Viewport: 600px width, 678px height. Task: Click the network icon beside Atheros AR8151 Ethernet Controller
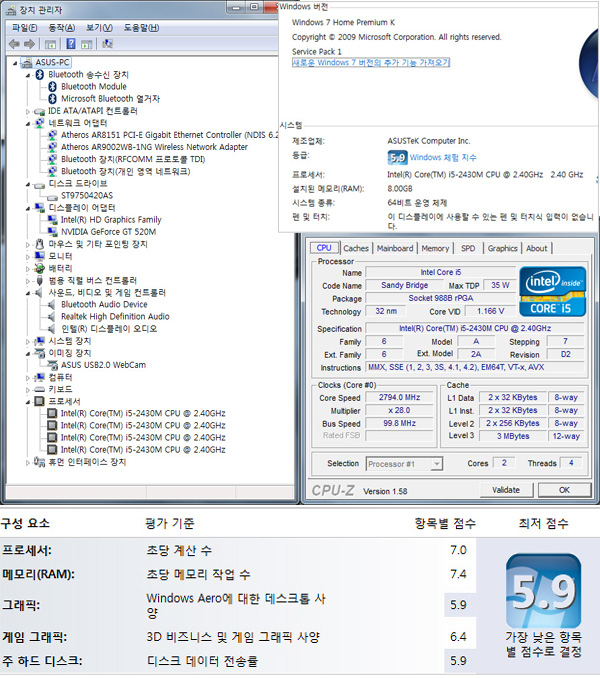[52, 135]
